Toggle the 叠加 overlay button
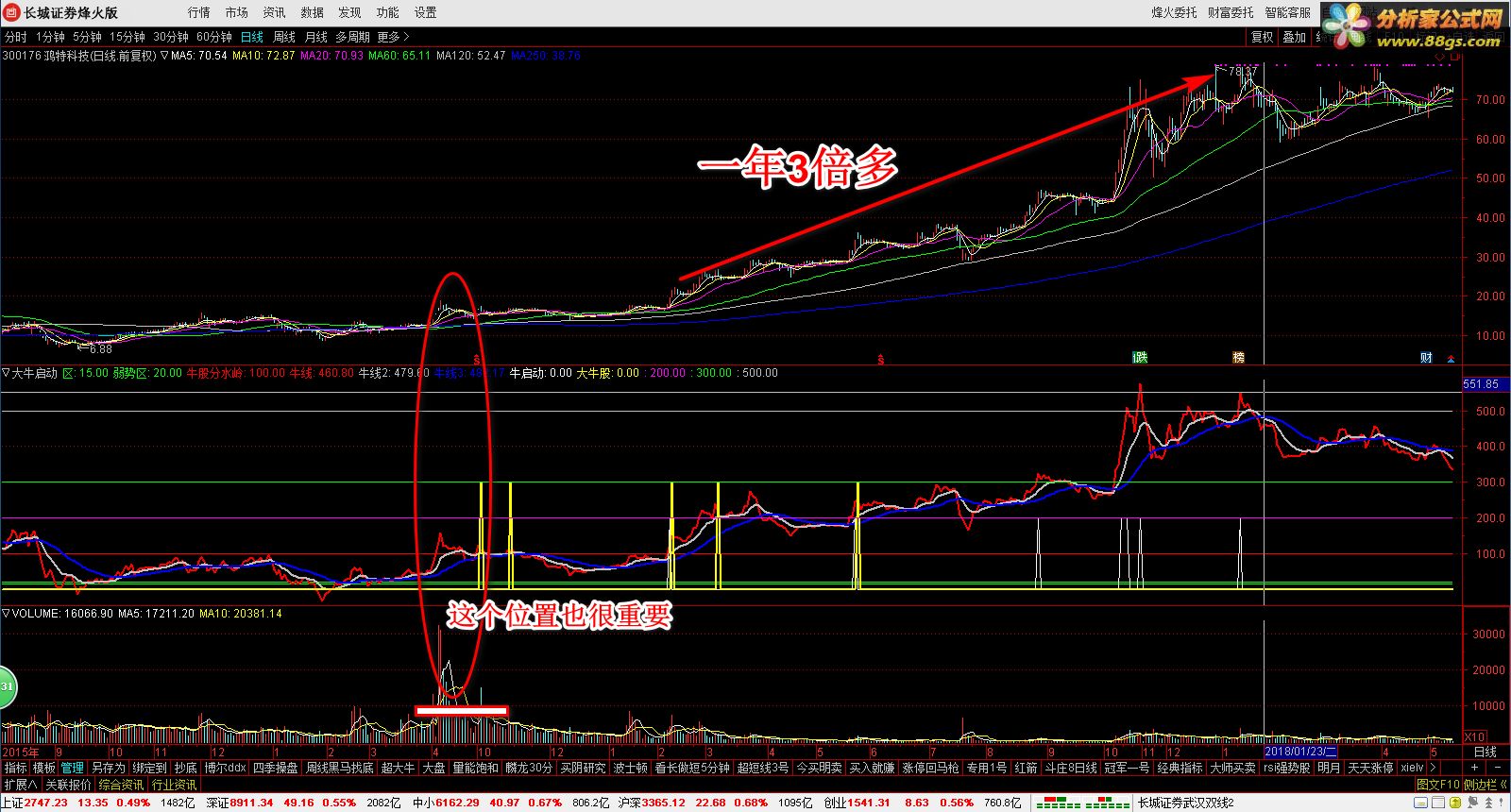Viewport: 1511px width, 812px height. tap(1294, 37)
